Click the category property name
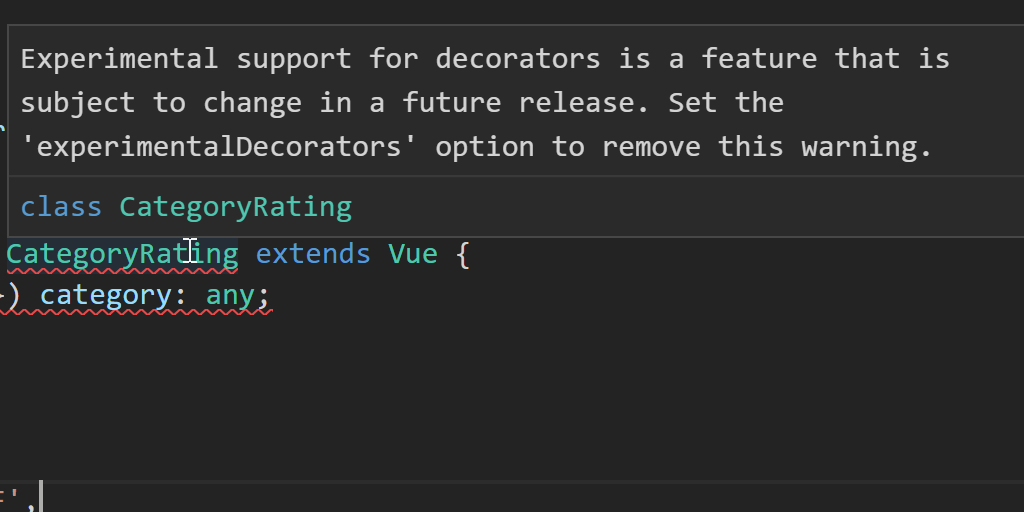 (105, 296)
